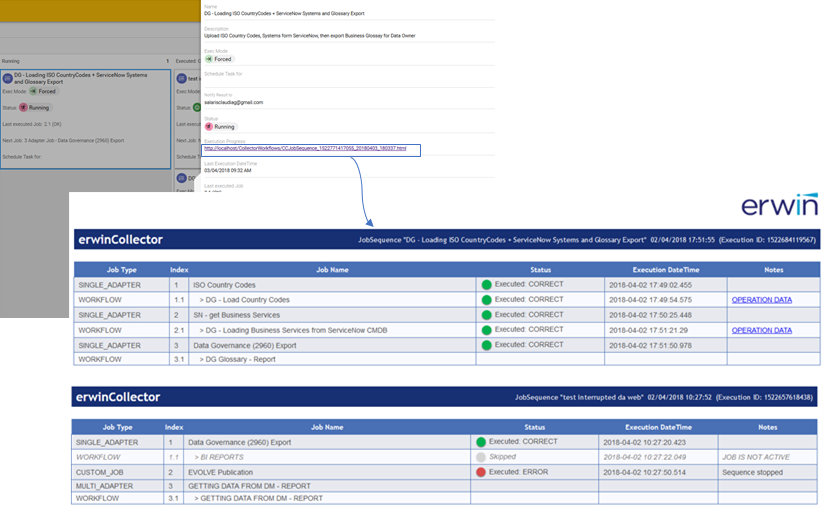Click the 'Sequence stopped' note
Viewport: 824px width, 507px height.
tap(752, 472)
